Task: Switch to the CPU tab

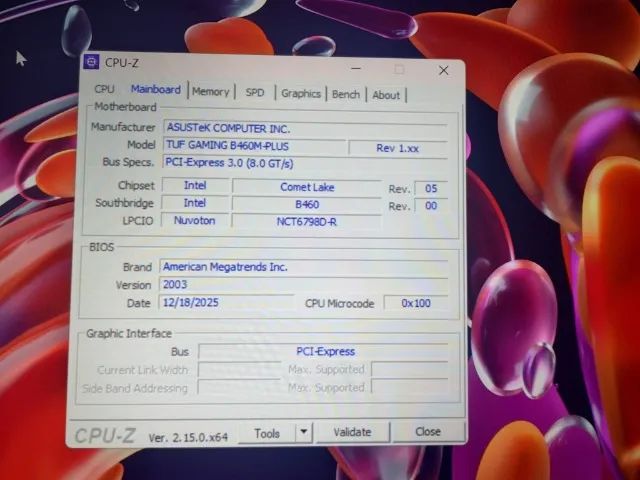Action: [x=104, y=89]
